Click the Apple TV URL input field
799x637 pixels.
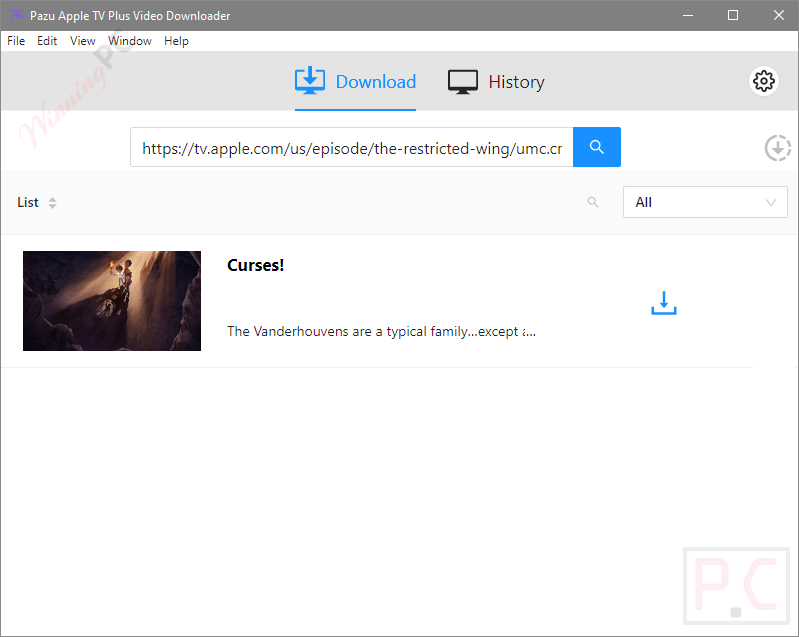coord(352,147)
